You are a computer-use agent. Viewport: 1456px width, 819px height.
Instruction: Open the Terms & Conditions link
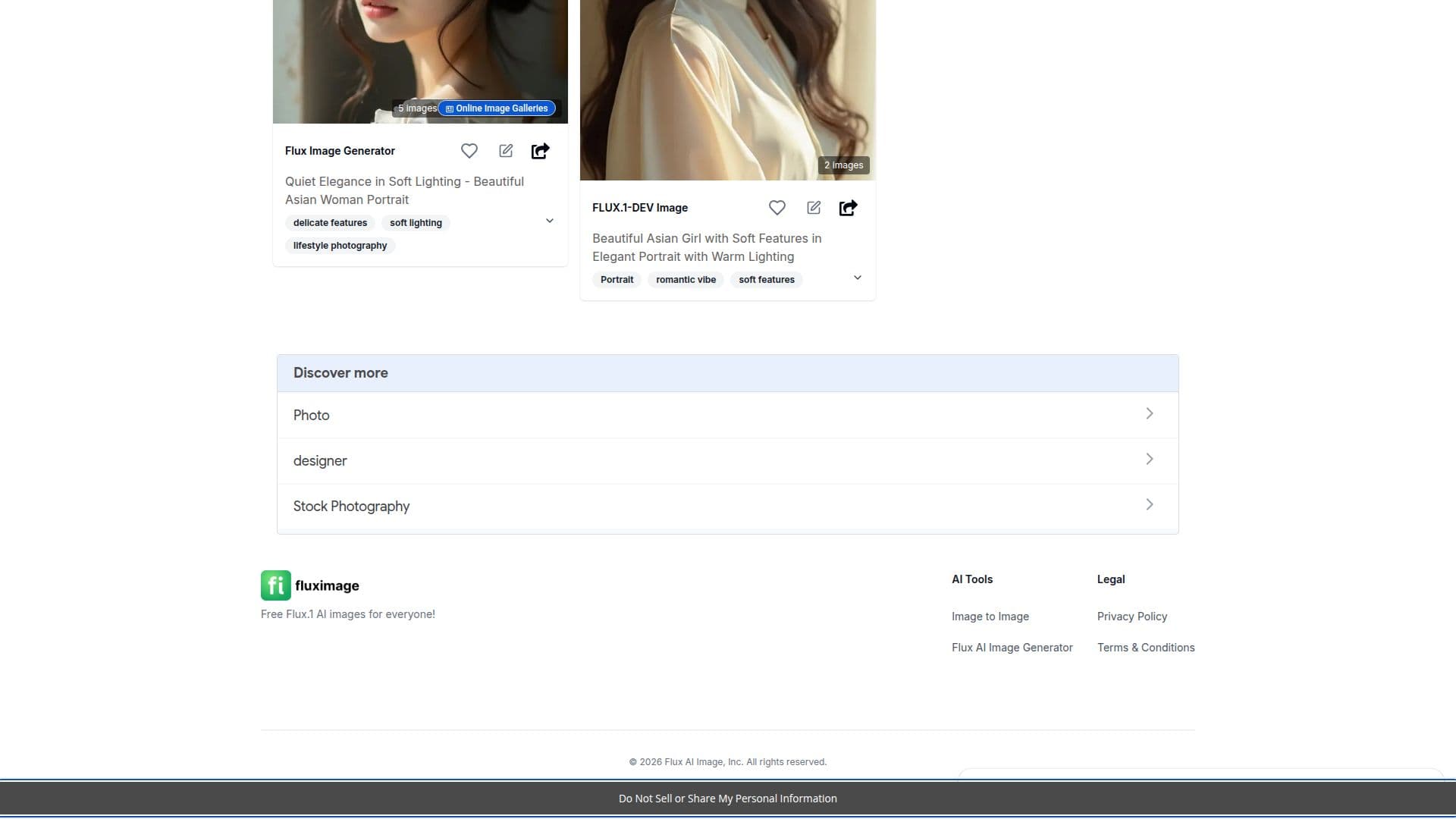[x=1146, y=648]
